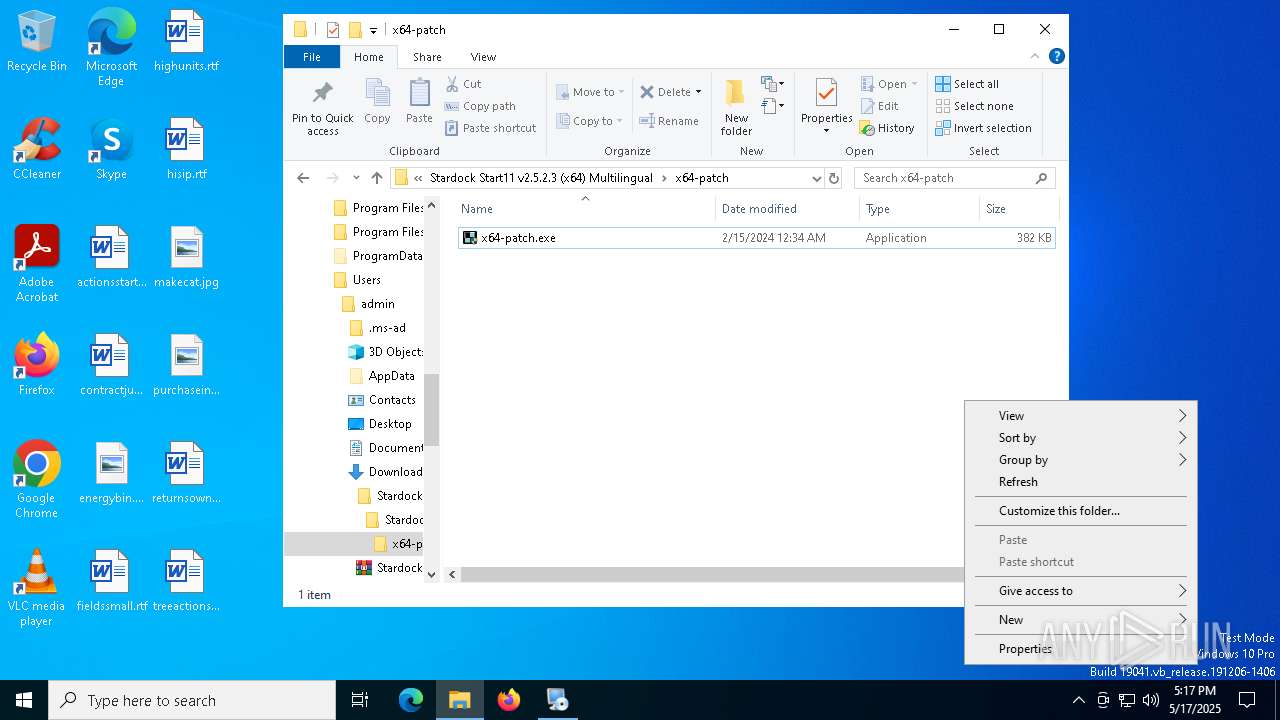Click Pin to Quick access icon

322,93
